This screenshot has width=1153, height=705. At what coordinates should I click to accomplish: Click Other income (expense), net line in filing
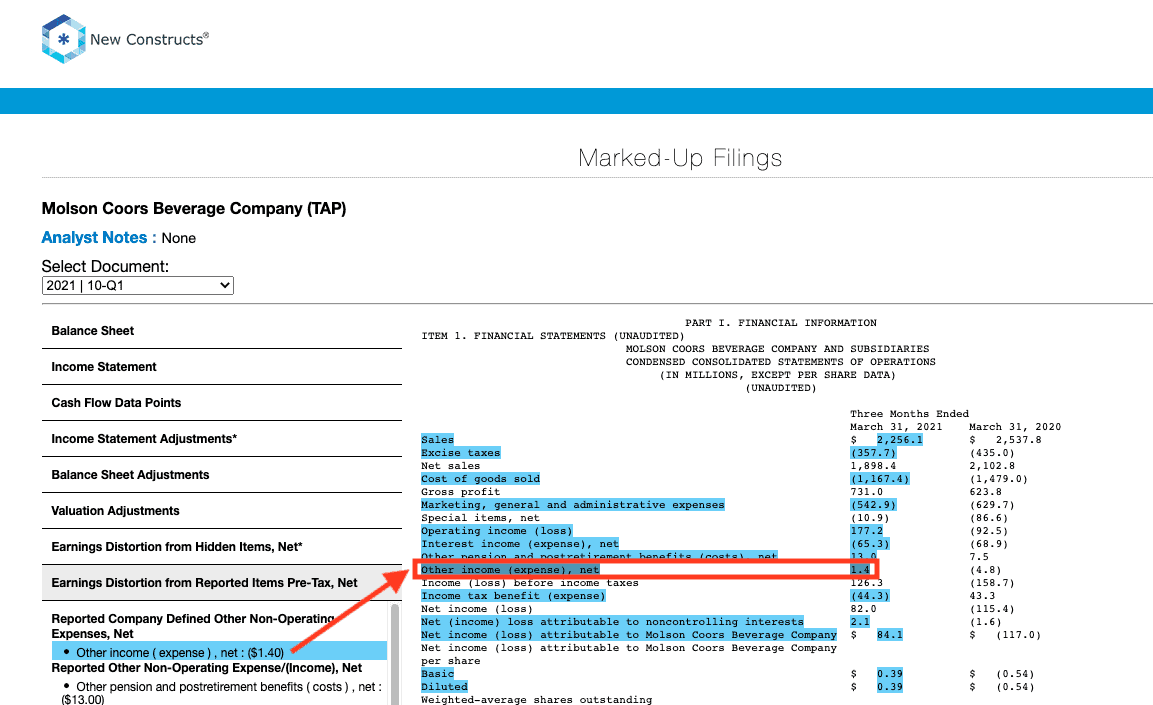coord(510,570)
